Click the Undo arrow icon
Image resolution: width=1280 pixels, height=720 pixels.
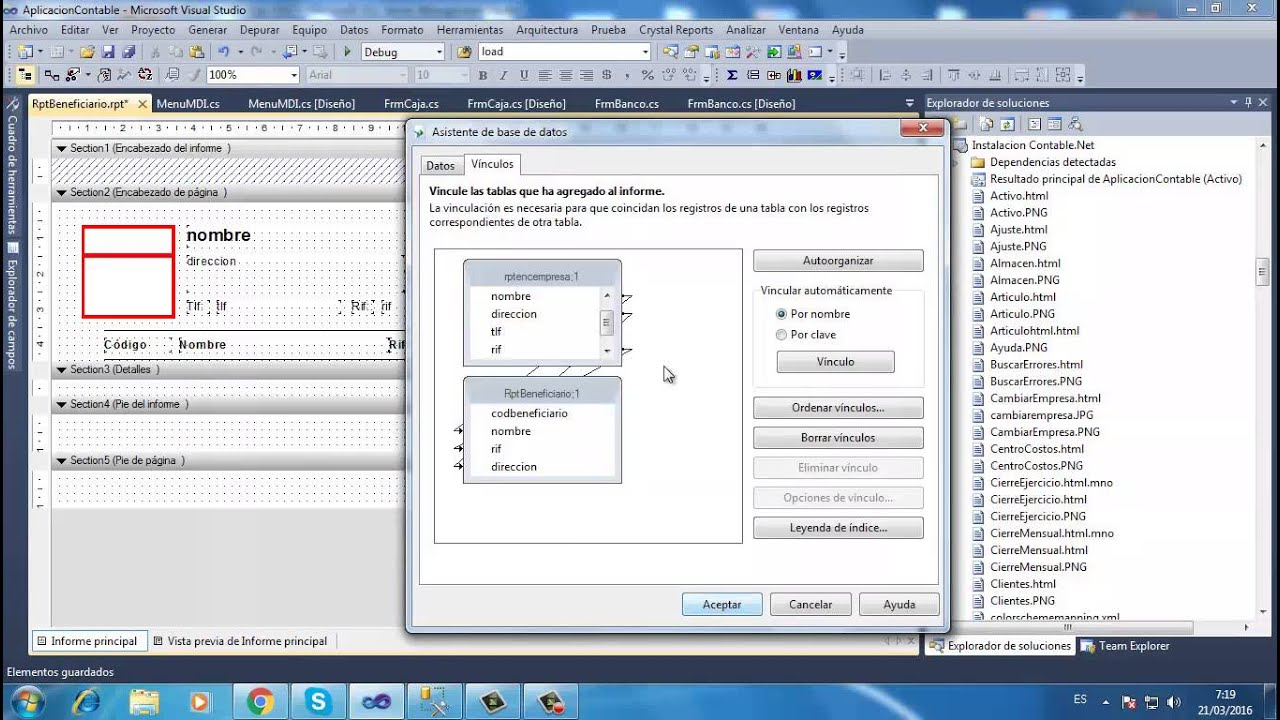[x=224, y=52]
